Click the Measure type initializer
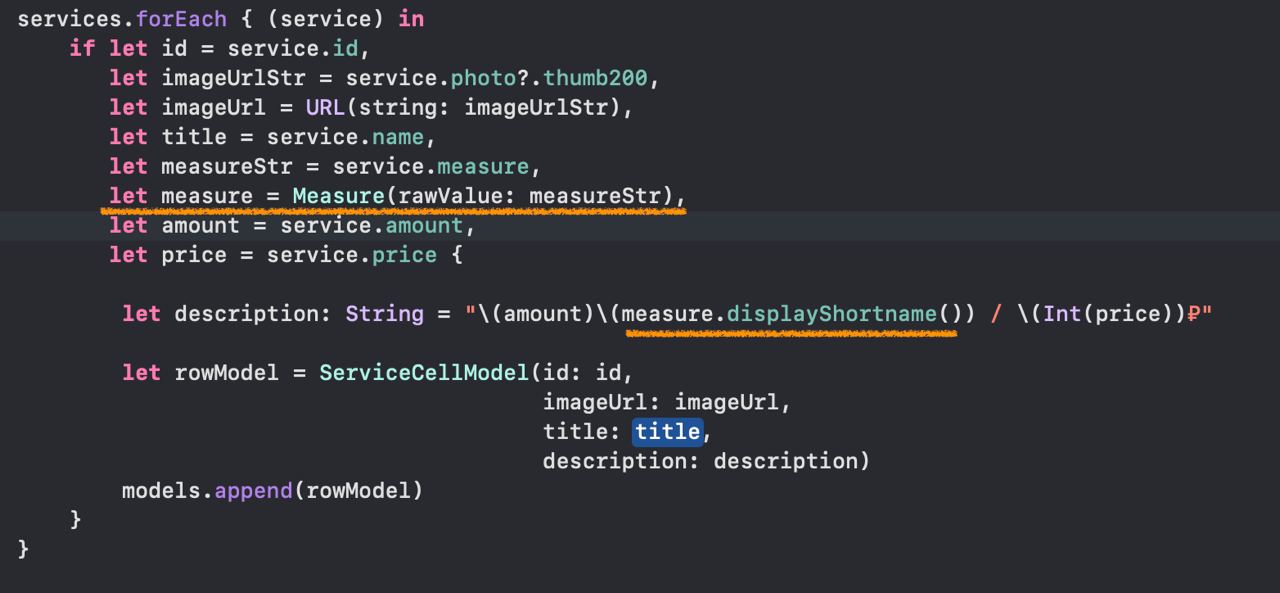Image resolution: width=1280 pixels, height=593 pixels. (x=338, y=195)
